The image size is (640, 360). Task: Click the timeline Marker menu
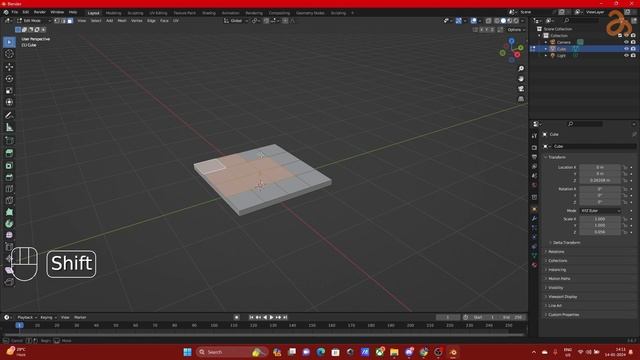tap(80, 317)
